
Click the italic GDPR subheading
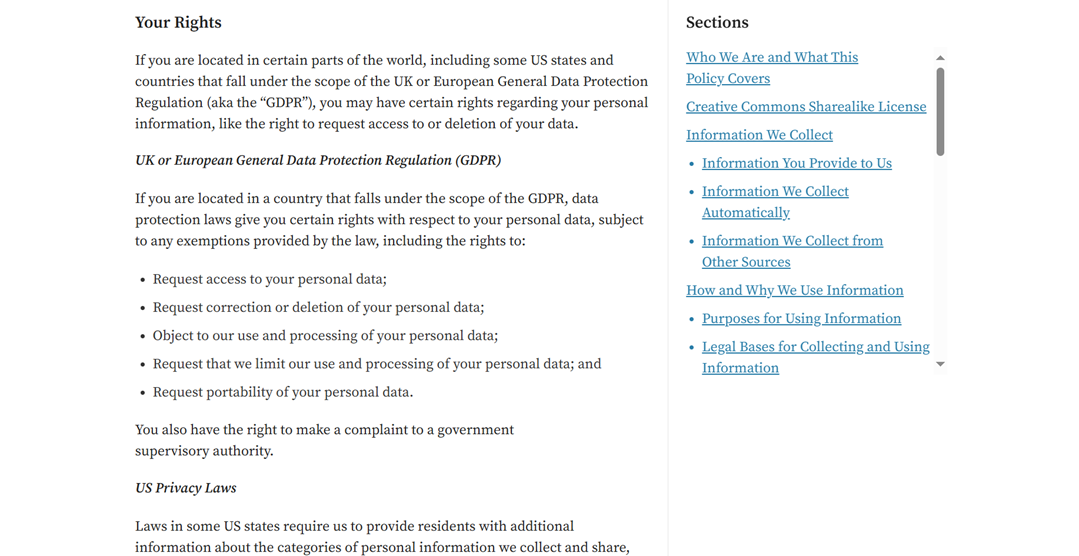(x=318, y=160)
